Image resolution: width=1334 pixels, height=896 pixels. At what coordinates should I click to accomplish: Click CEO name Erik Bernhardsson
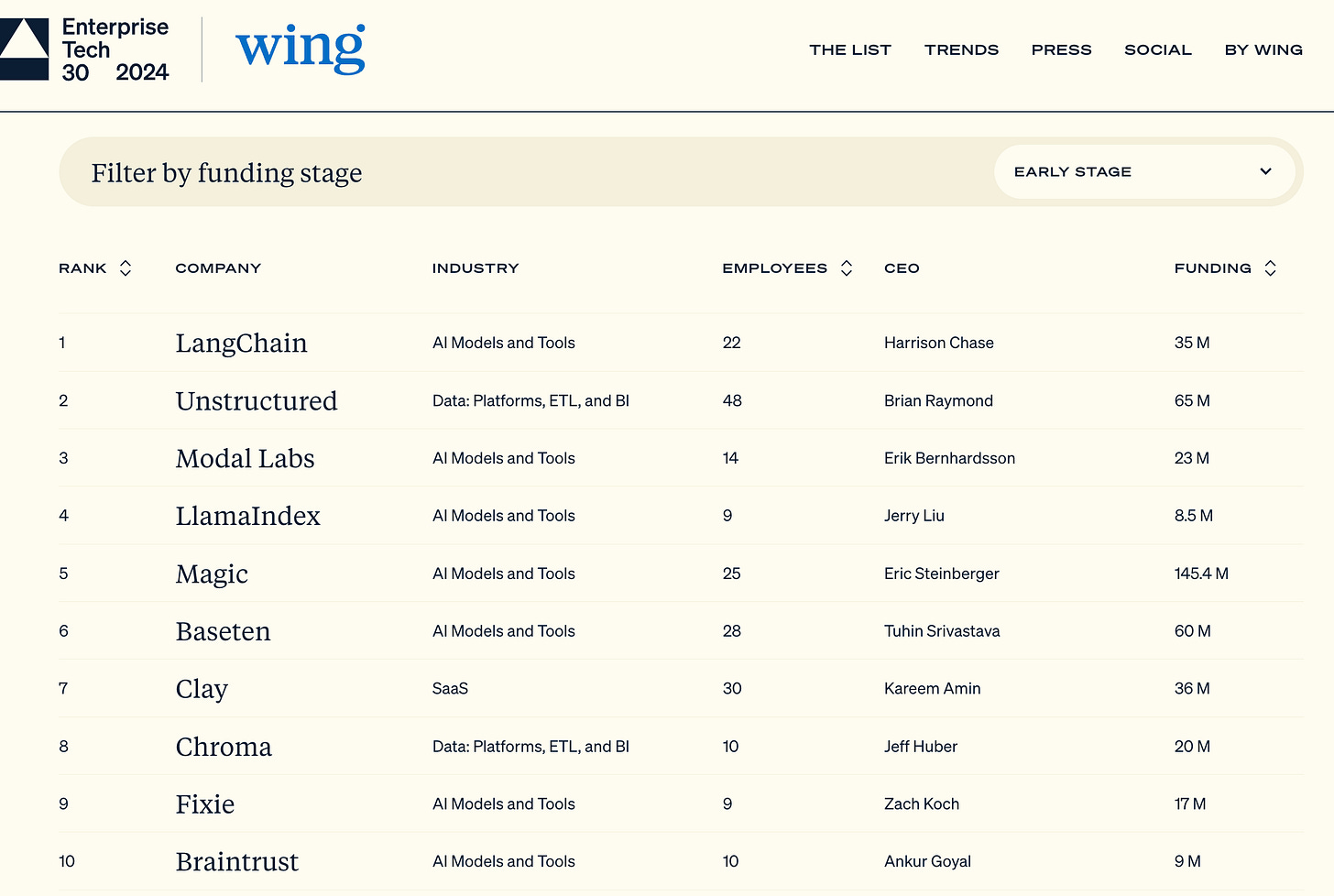(949, 458)
